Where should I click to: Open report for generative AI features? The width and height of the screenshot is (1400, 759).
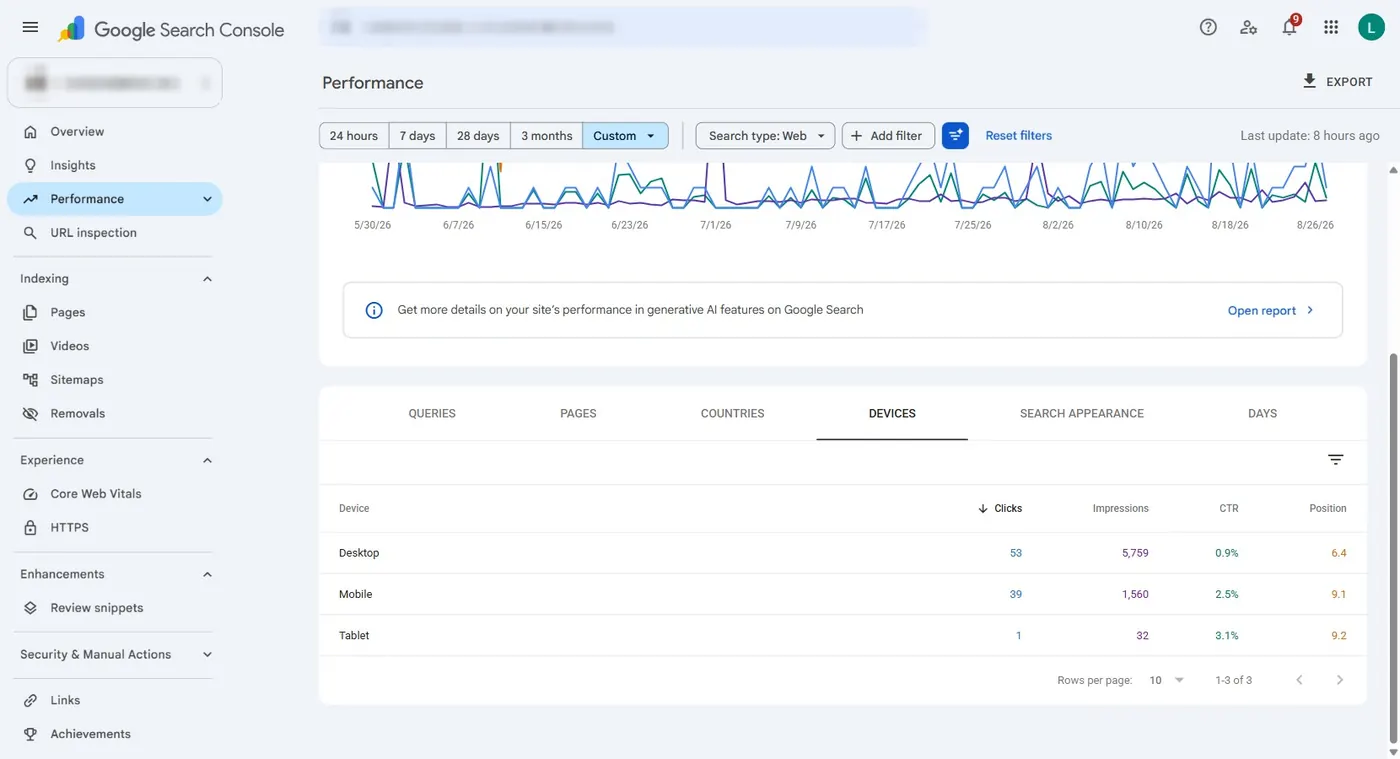point(1271,311)
